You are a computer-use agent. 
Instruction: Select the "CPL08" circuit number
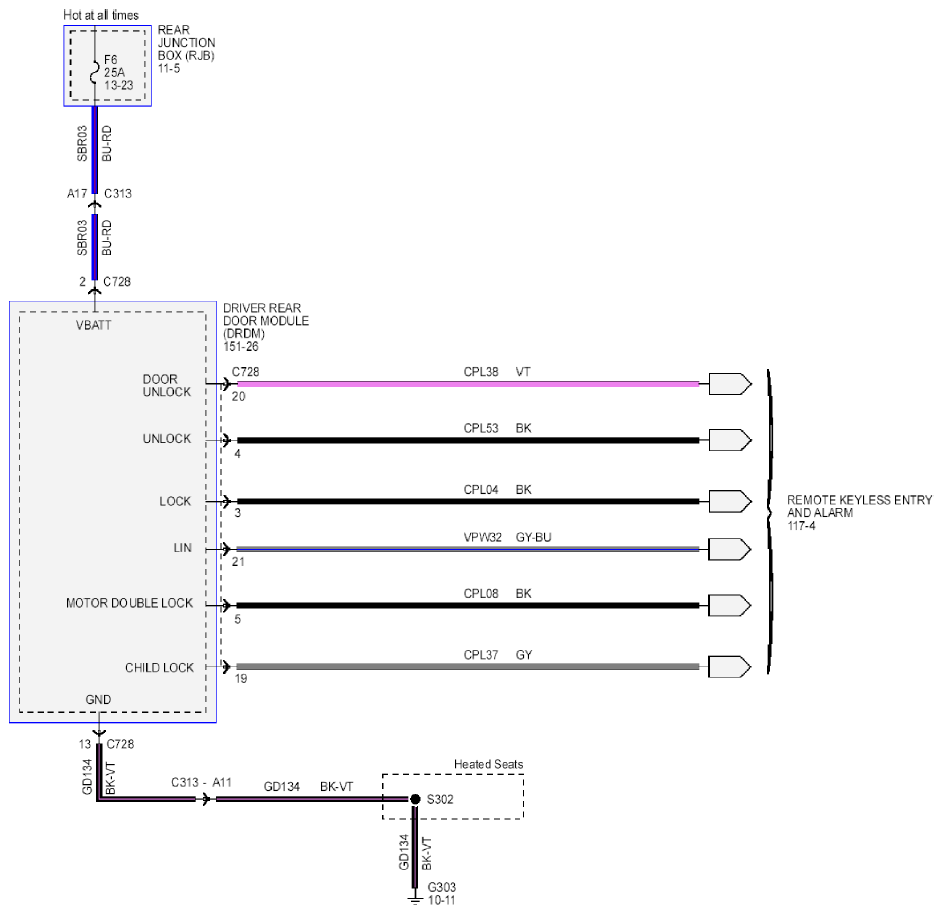point(481,593)
